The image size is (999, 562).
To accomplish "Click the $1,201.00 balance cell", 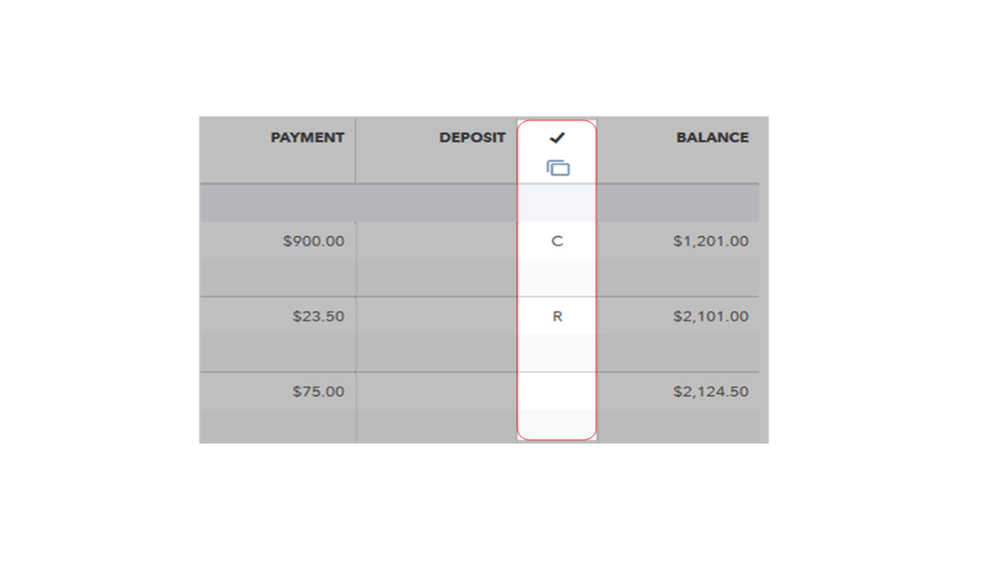I will point(710,241).
